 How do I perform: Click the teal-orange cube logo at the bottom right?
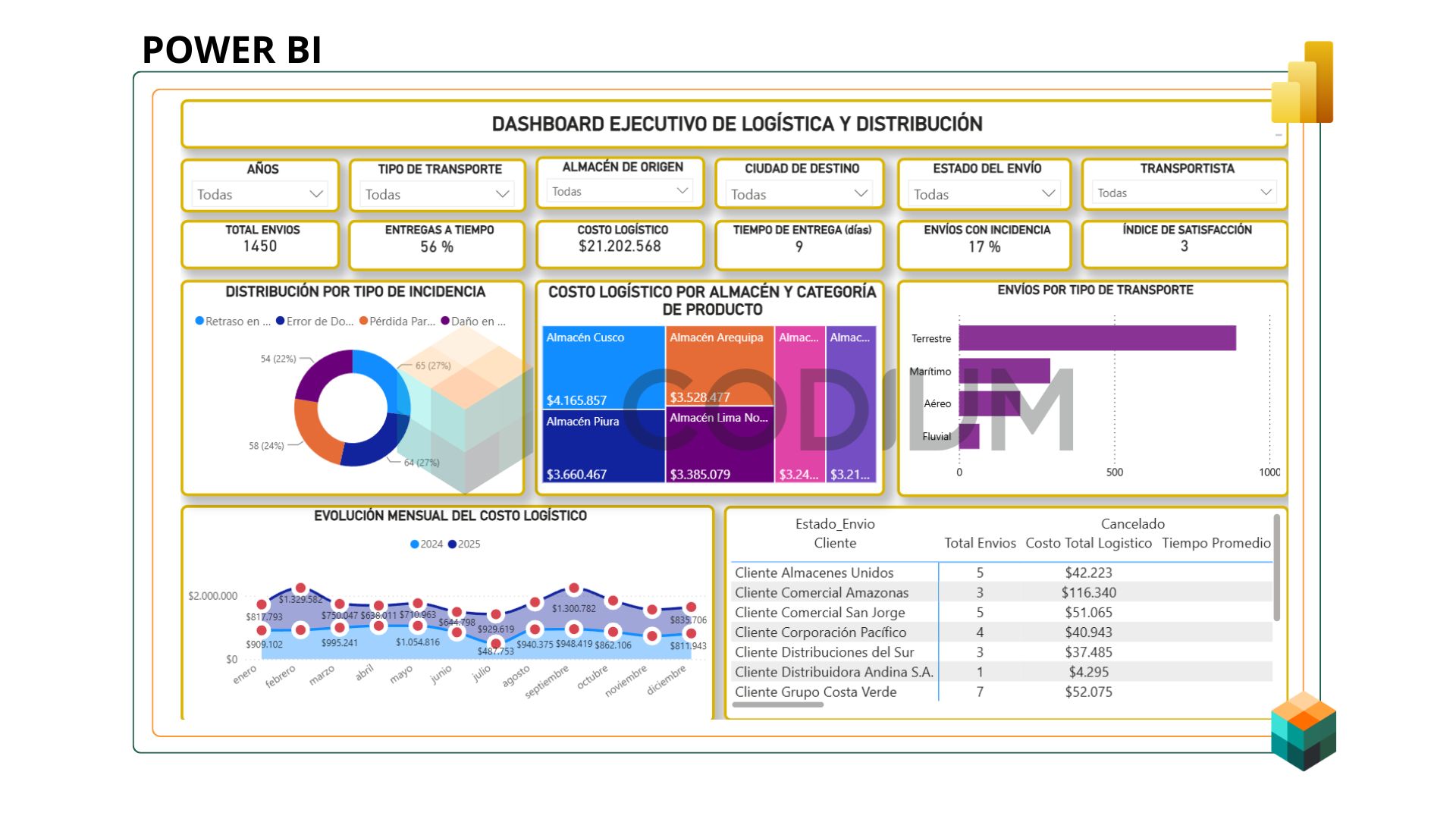pos(1304,730)
